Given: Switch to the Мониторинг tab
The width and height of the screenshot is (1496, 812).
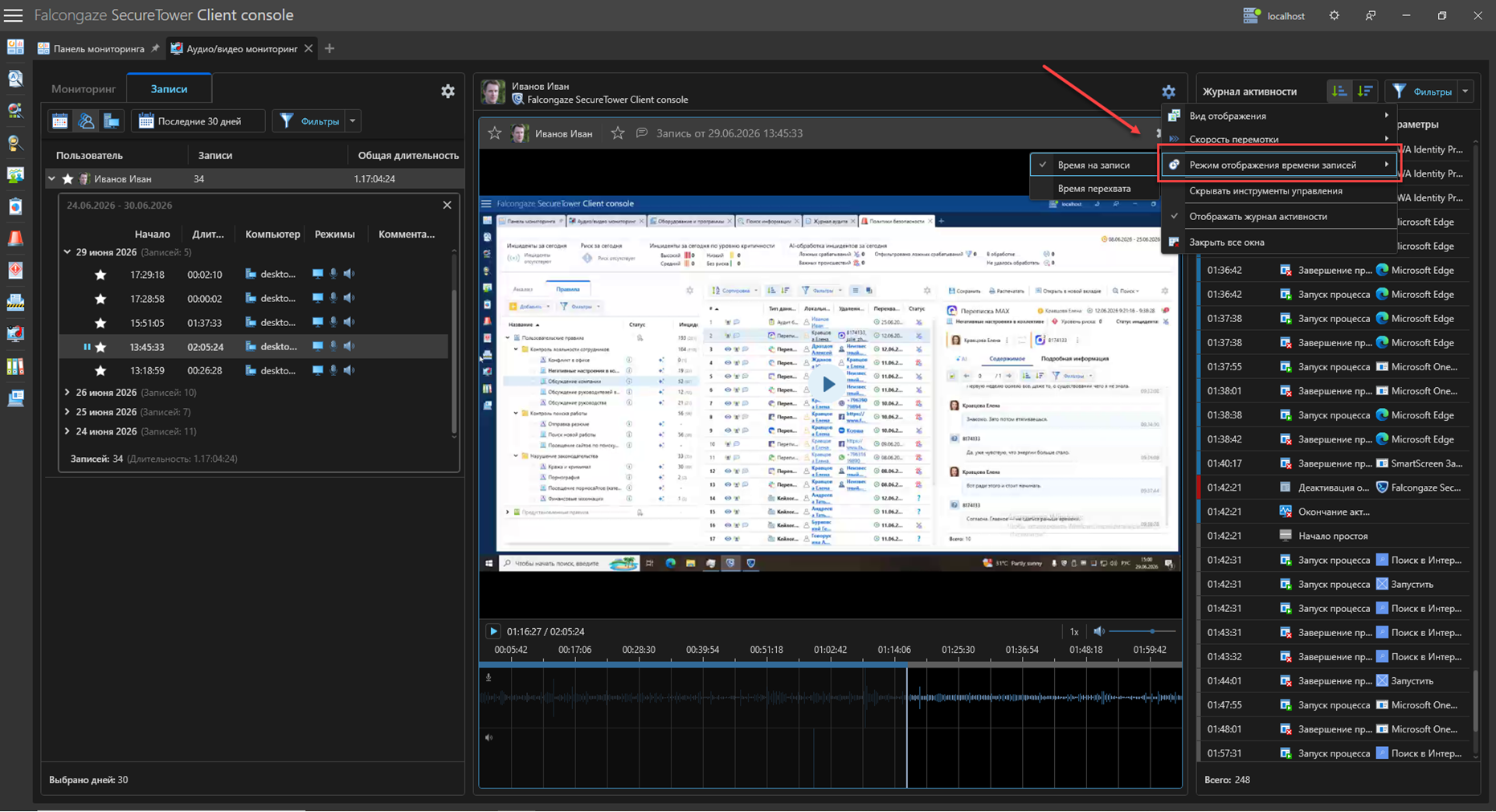Looking at the screenshot, I should [84, 89].
